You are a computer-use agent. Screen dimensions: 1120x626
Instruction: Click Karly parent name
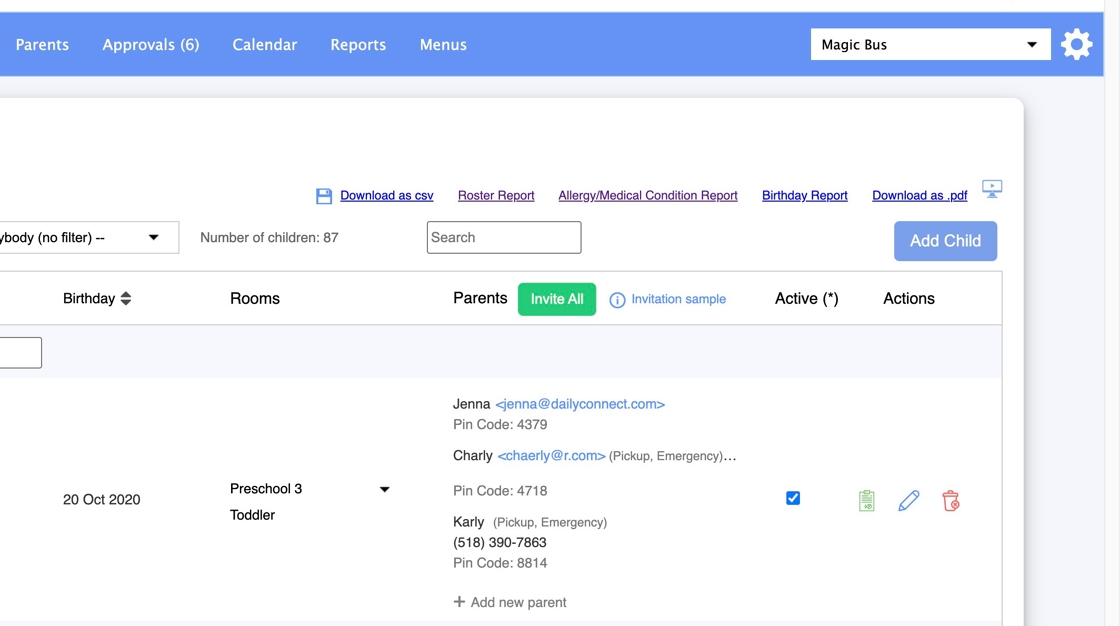[x=469, y=522]
